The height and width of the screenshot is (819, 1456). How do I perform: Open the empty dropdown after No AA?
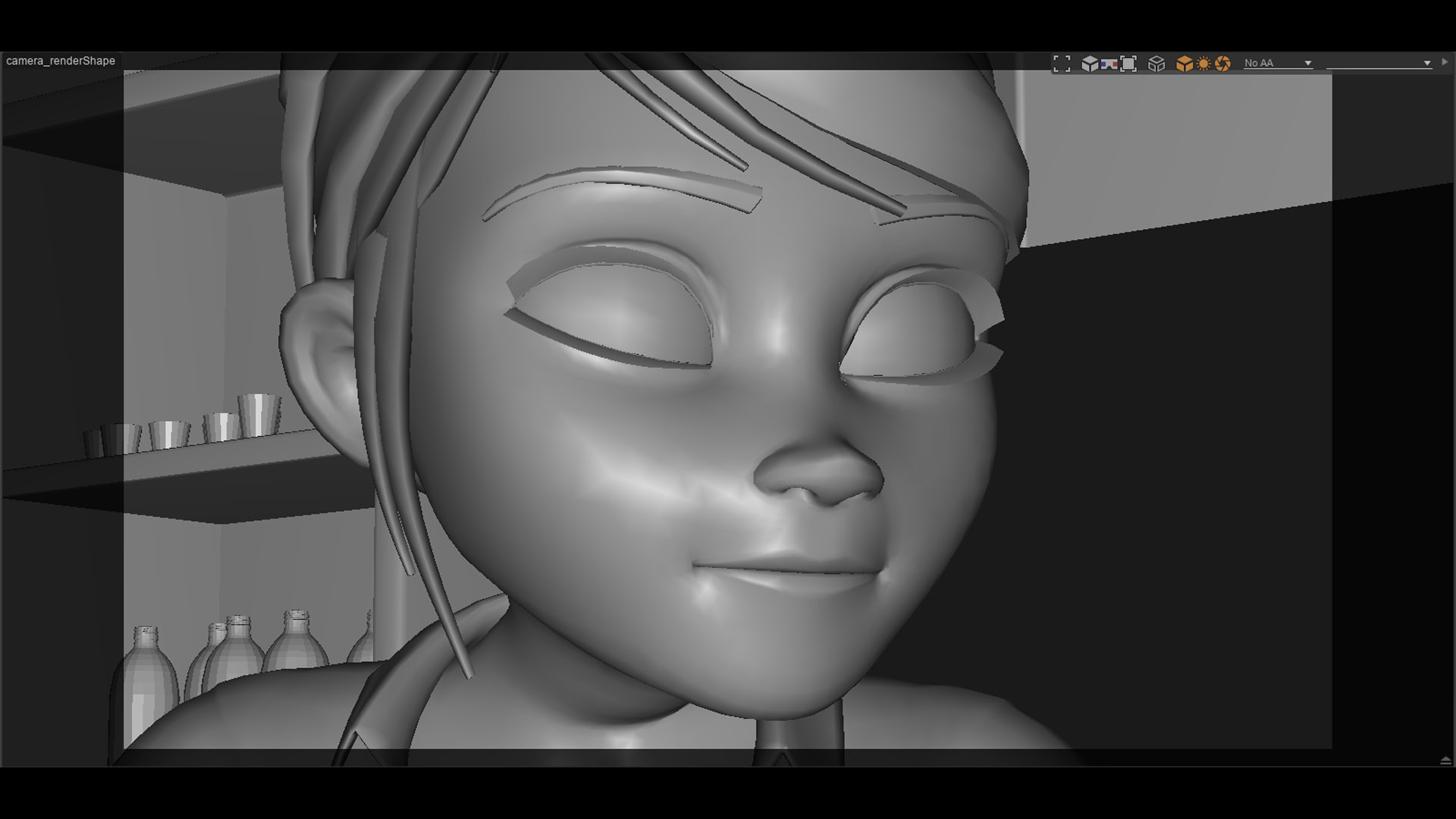(1379, 63)
